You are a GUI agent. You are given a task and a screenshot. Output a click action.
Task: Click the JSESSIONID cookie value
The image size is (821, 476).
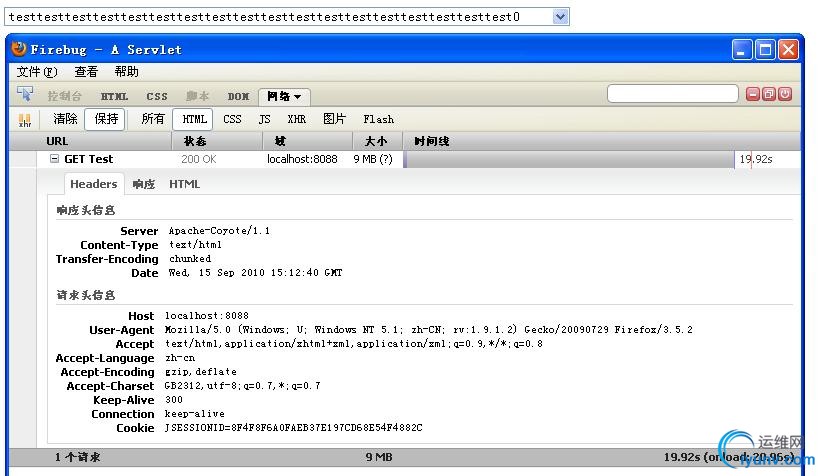click(294, 428)
